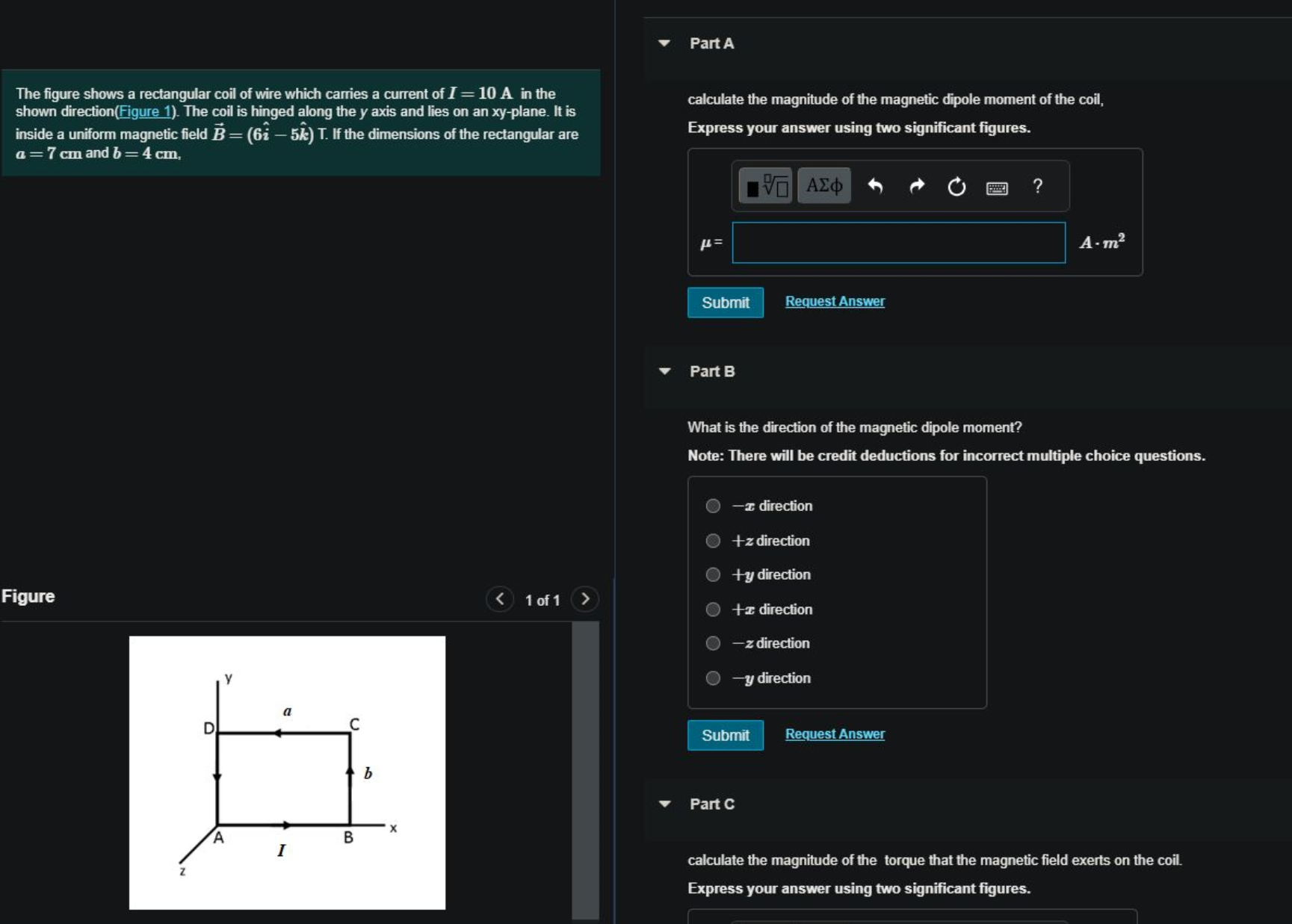Collapse the Part B section

[x=664, y=371]
